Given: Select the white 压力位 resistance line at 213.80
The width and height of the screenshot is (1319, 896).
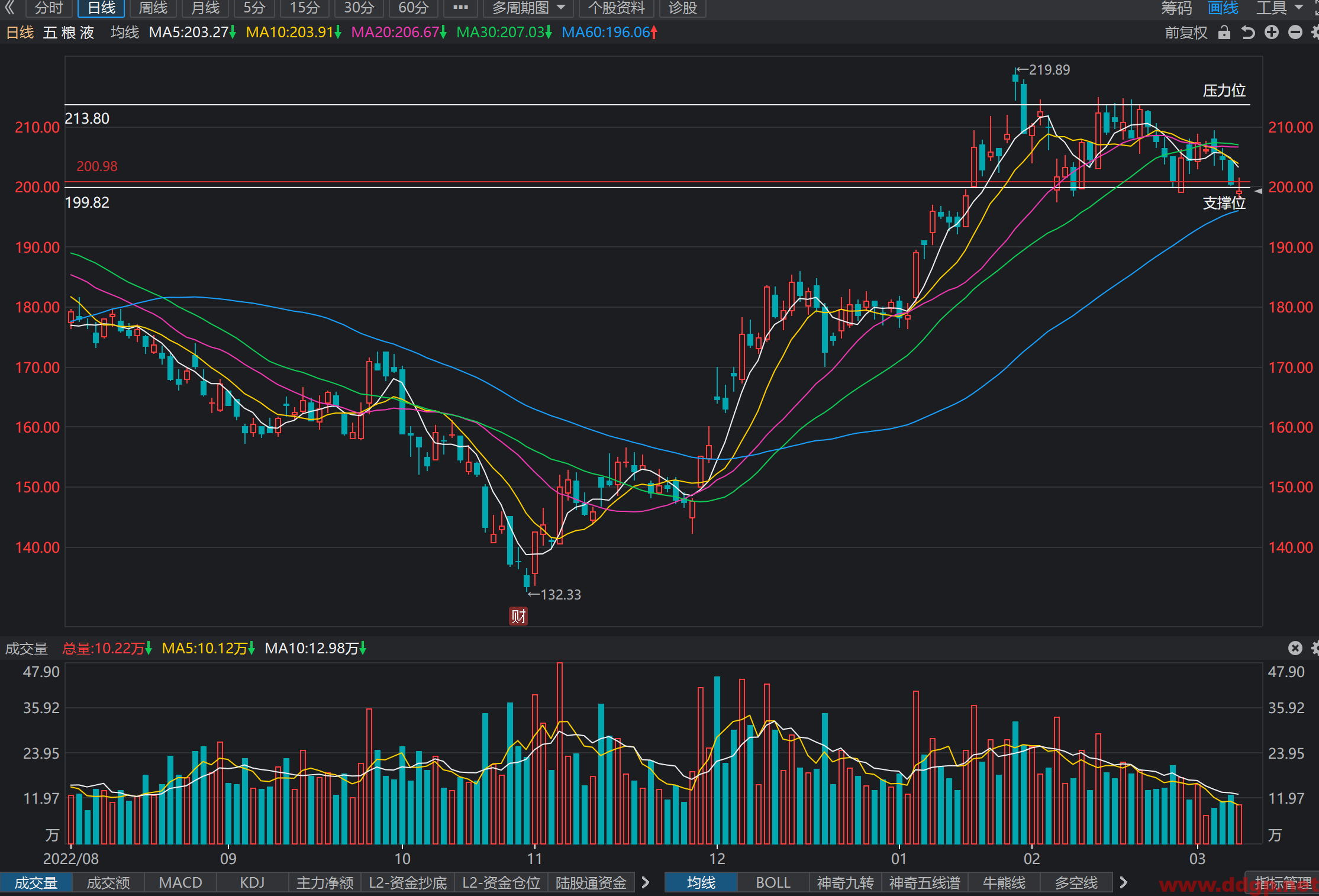Looking at the screenshot, I should [x=657, y=105].
